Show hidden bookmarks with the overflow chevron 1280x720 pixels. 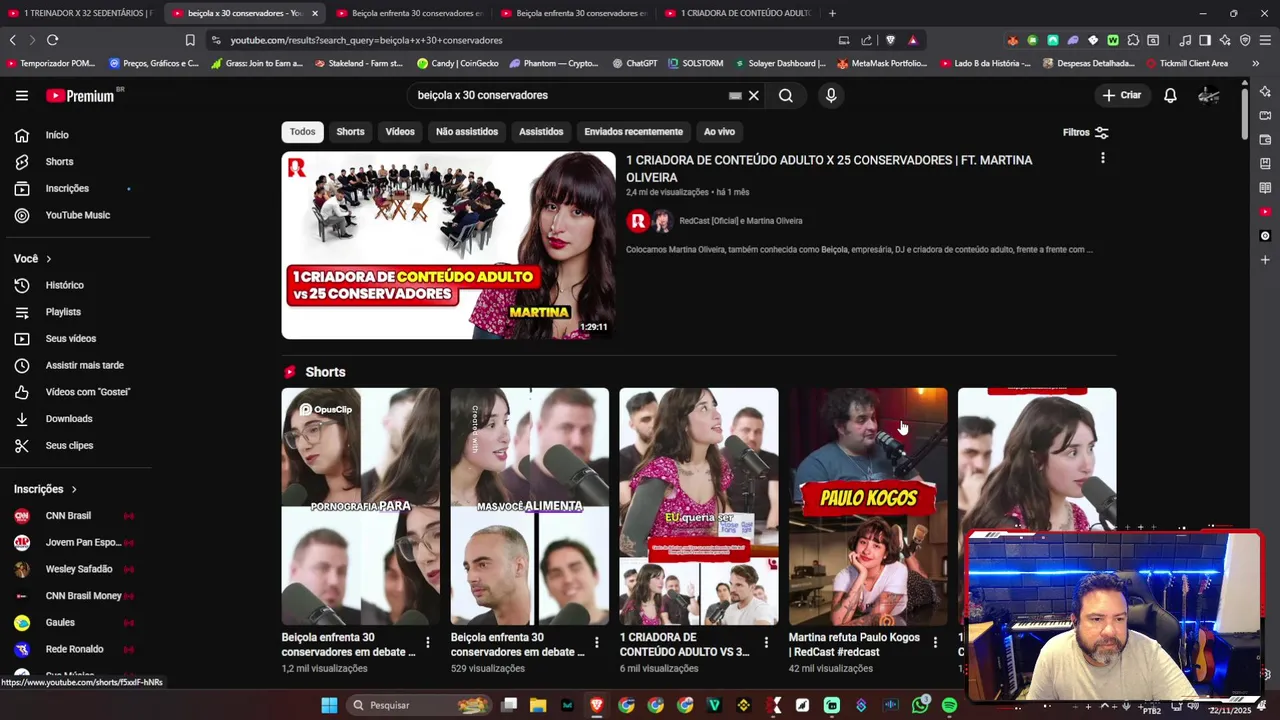click(x=1255, y=63)
